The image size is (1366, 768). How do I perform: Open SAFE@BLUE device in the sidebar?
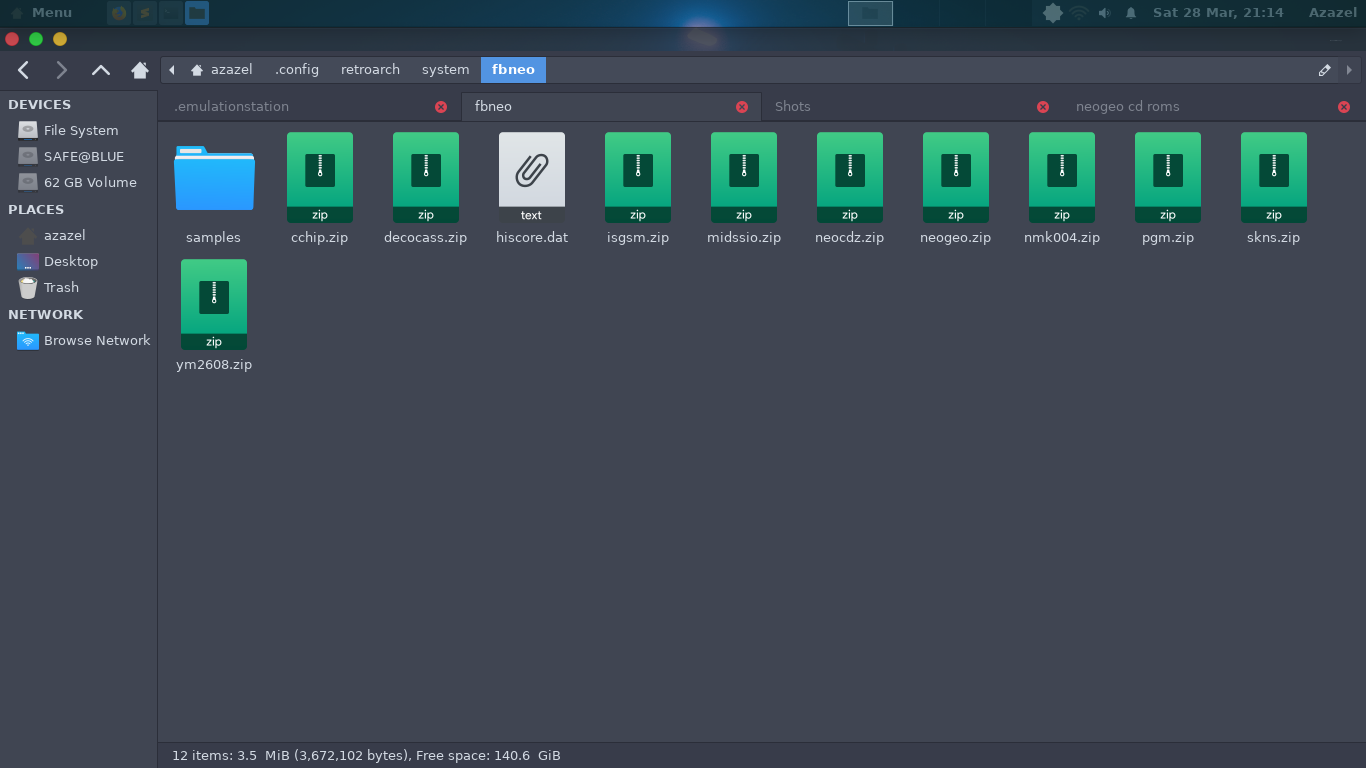point(79,156)
